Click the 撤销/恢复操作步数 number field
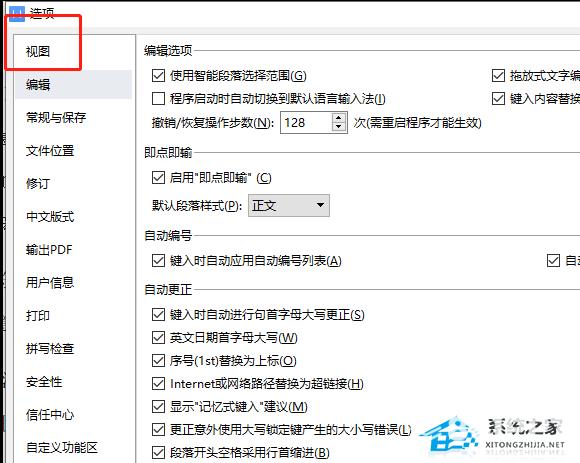This screenshot has height=463, width=580. point(306,122)
